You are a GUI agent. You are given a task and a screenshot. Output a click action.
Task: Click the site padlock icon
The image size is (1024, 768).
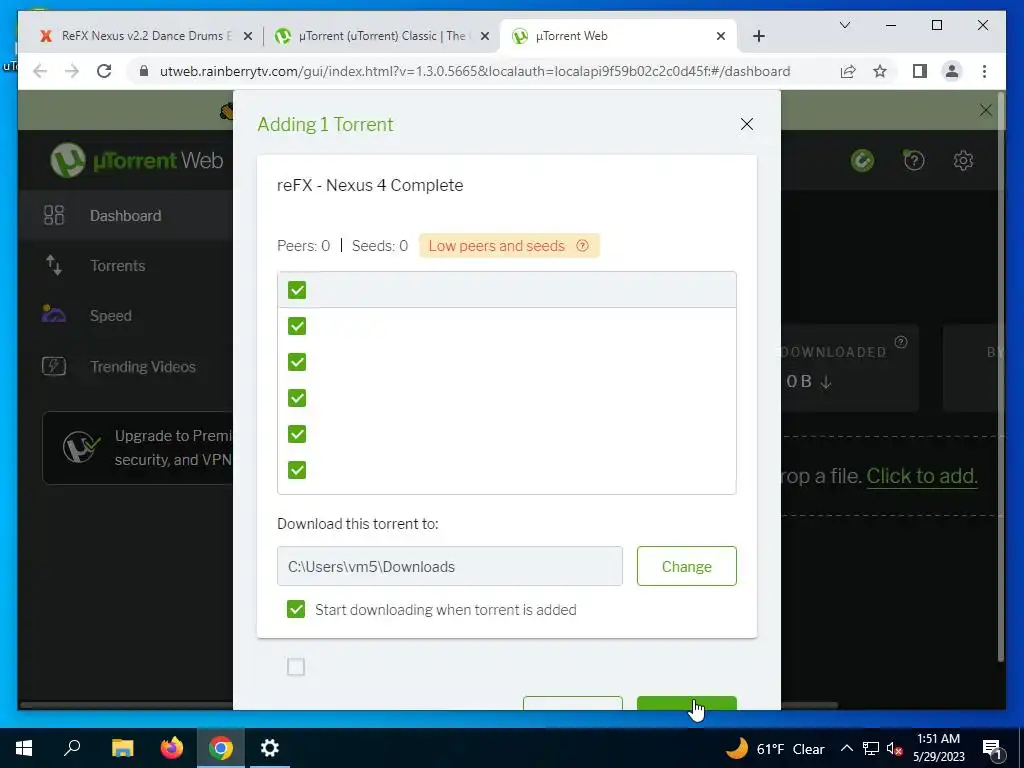click(144, 71)
